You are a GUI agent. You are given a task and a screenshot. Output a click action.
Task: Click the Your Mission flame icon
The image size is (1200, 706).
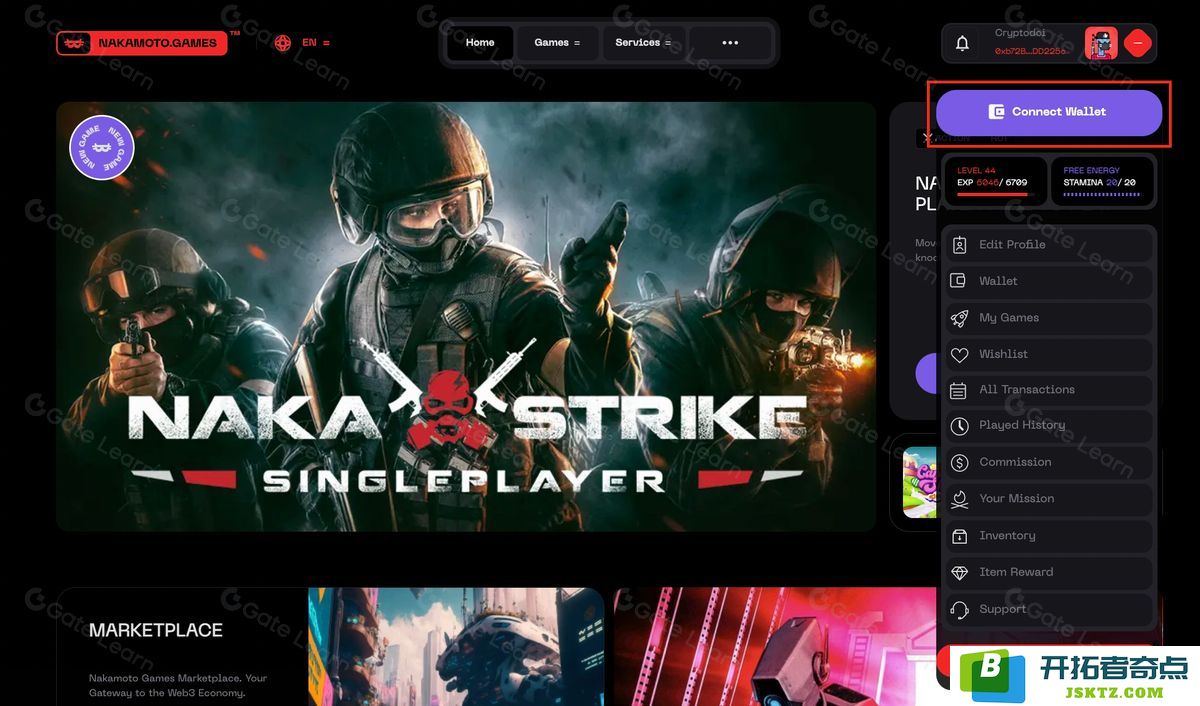(959, 499)
